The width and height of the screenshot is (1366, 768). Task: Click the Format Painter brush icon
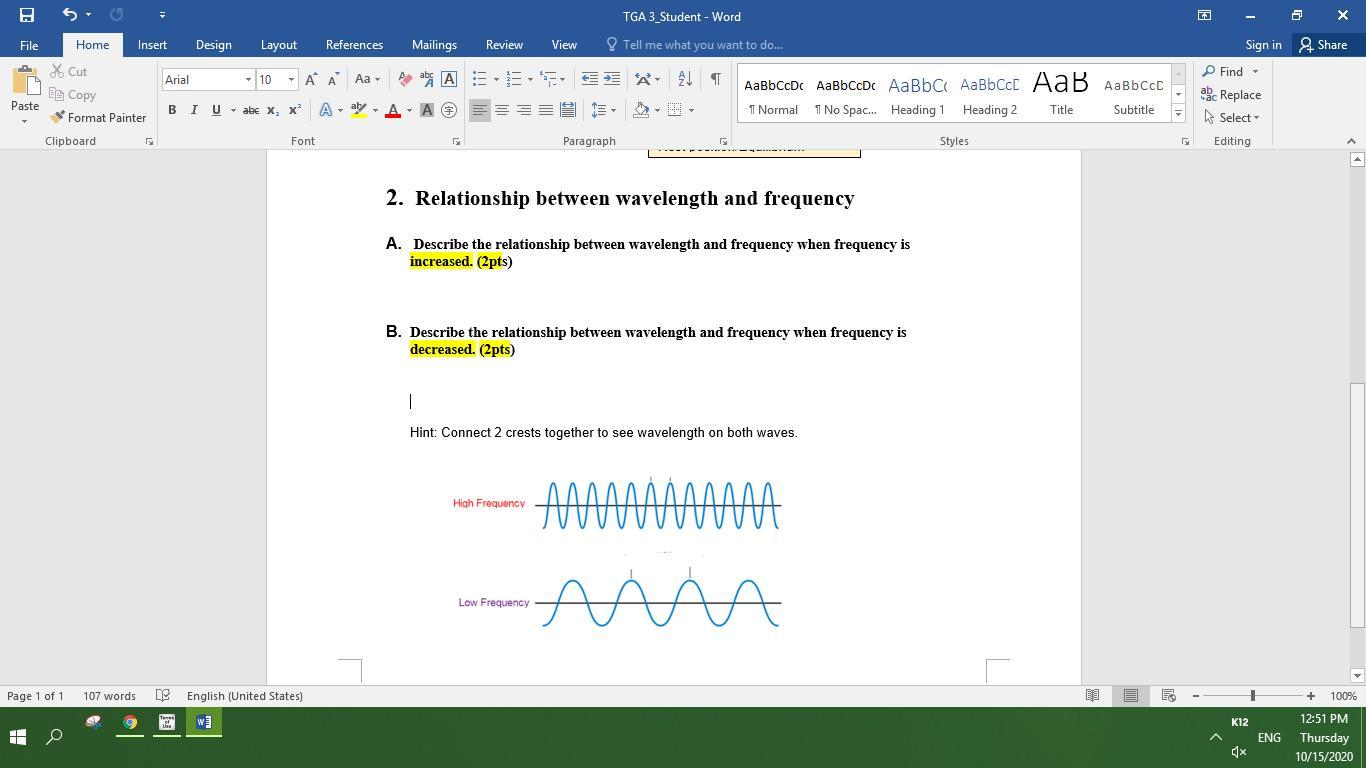(58, 118)
